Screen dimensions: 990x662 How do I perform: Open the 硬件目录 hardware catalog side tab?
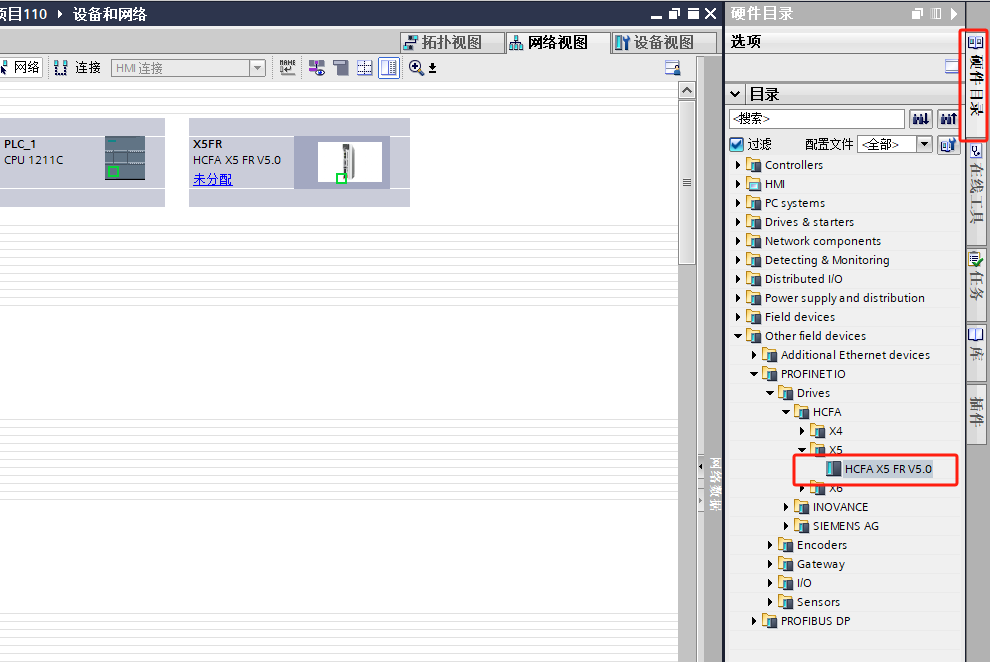(x=975, y=85)
